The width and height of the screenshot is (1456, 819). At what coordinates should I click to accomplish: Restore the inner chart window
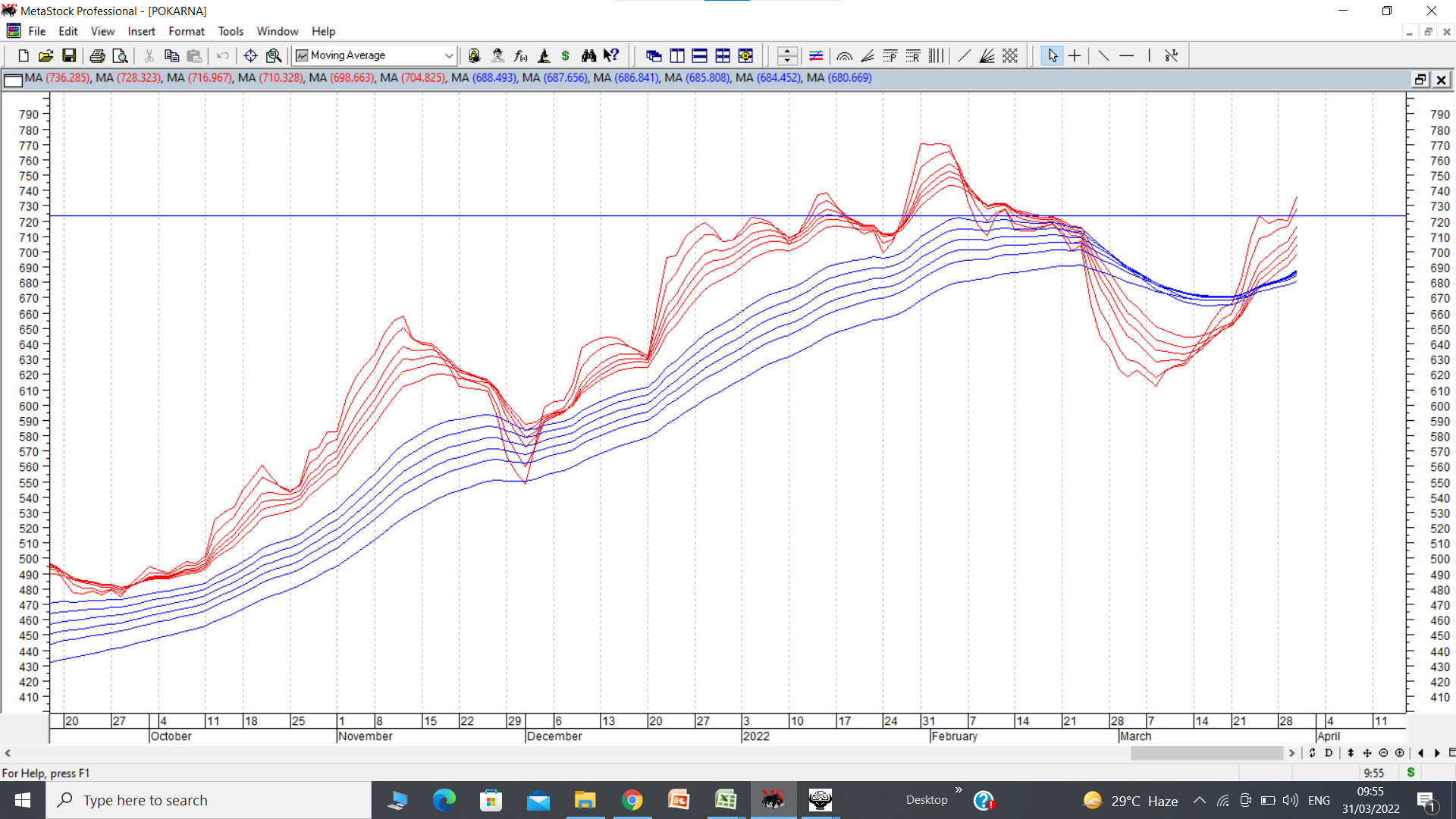point(1420,79)
